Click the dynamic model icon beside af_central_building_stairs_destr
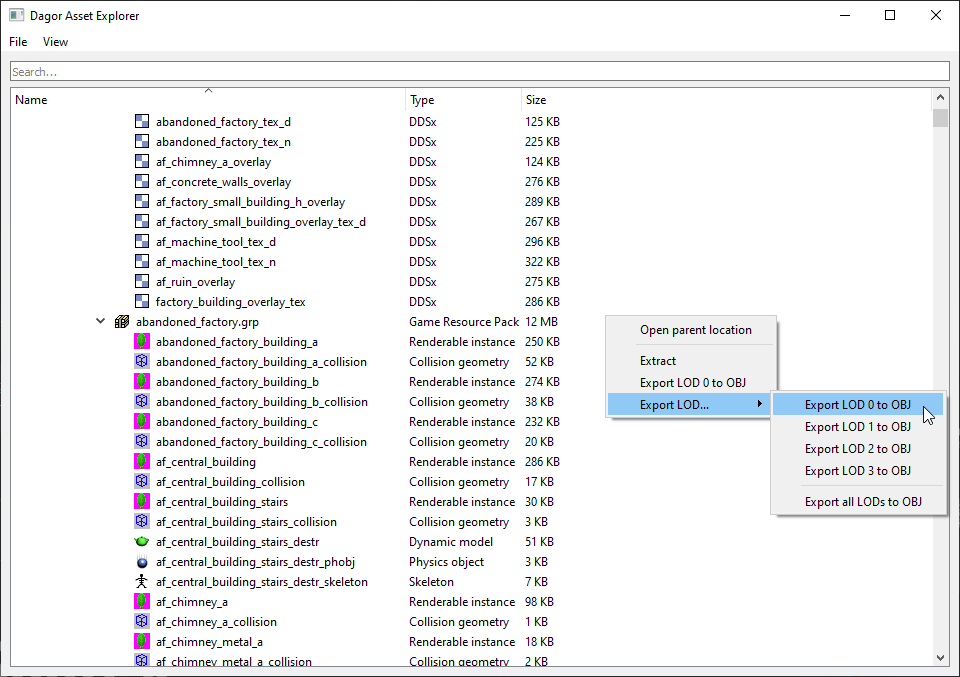Screen dimensions: 960x677 pyautogui.click(x=140, y=541)
